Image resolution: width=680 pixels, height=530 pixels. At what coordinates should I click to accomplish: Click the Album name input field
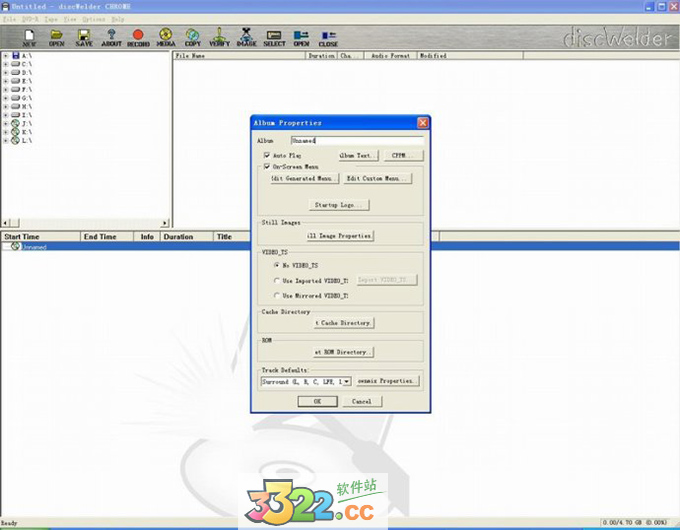click(357, 141)
